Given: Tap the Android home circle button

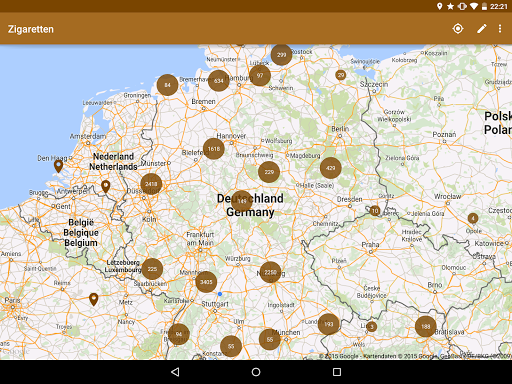Looking at the screenshot, I should [256, 372].
